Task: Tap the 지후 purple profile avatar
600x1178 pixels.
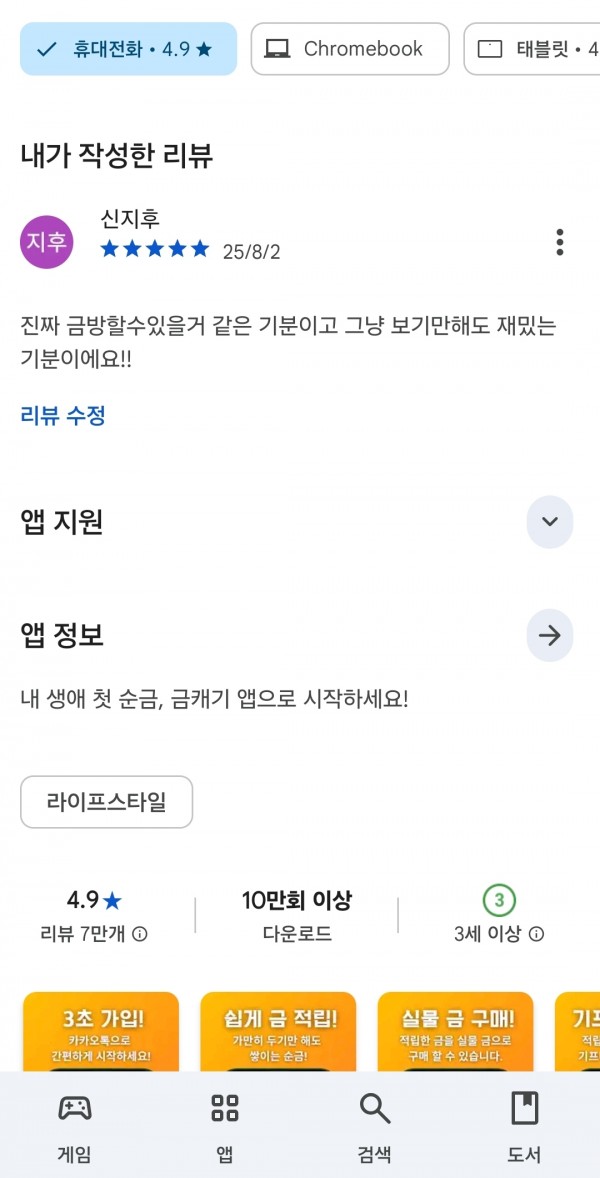Action: point(47,242)
